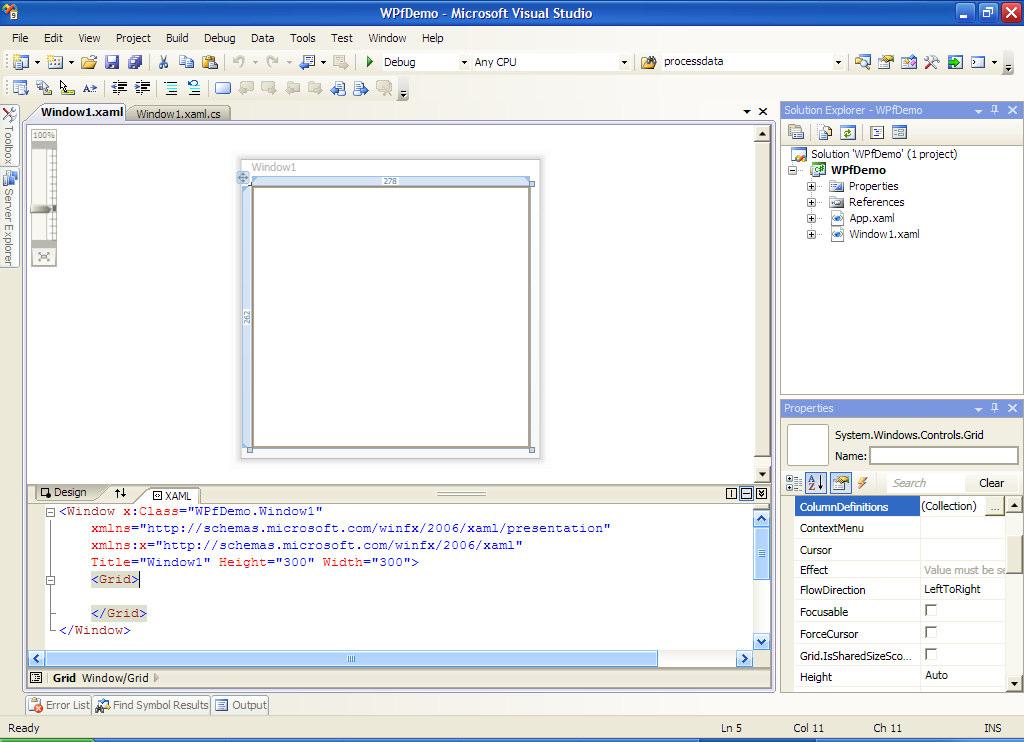Toggle the Grid.IsSharedSizeScope checkbox
The image size is (1024, 742).
point(931,654)
